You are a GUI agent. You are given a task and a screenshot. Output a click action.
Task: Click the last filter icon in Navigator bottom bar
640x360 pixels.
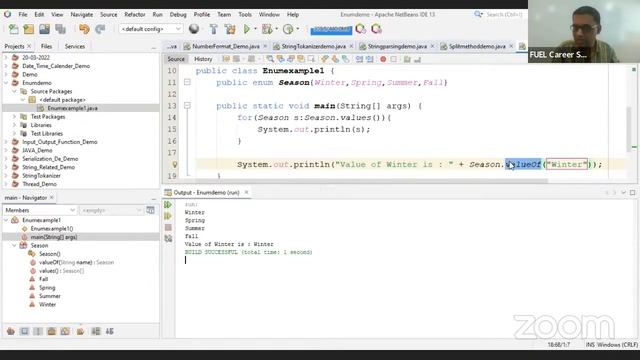[x=109, y=331]
